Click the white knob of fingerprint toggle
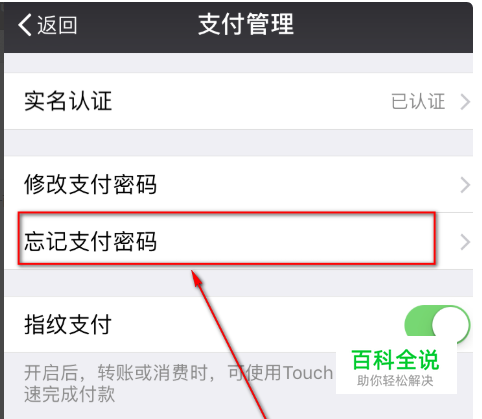 click(x=451, y=325)
